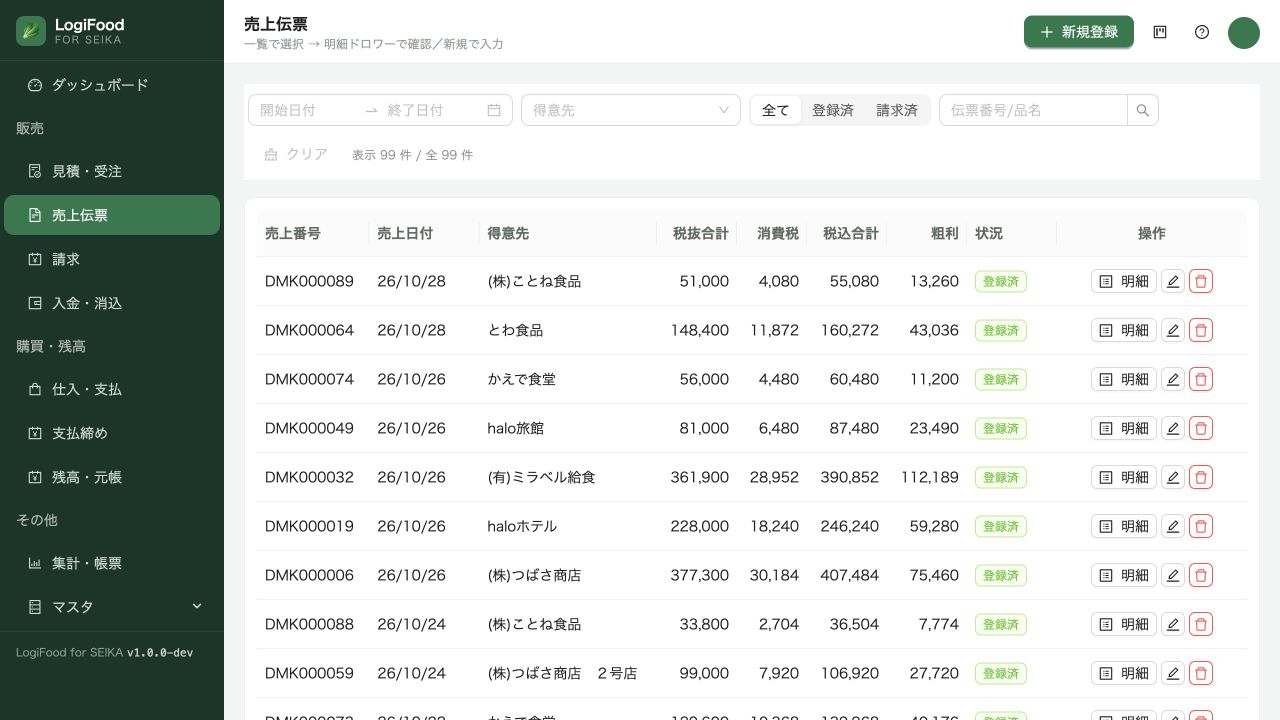The height and width of the screenshot is (720, 1280).
Task: Open 明細 for slip DMK000032
Action: click(1124, 478)
